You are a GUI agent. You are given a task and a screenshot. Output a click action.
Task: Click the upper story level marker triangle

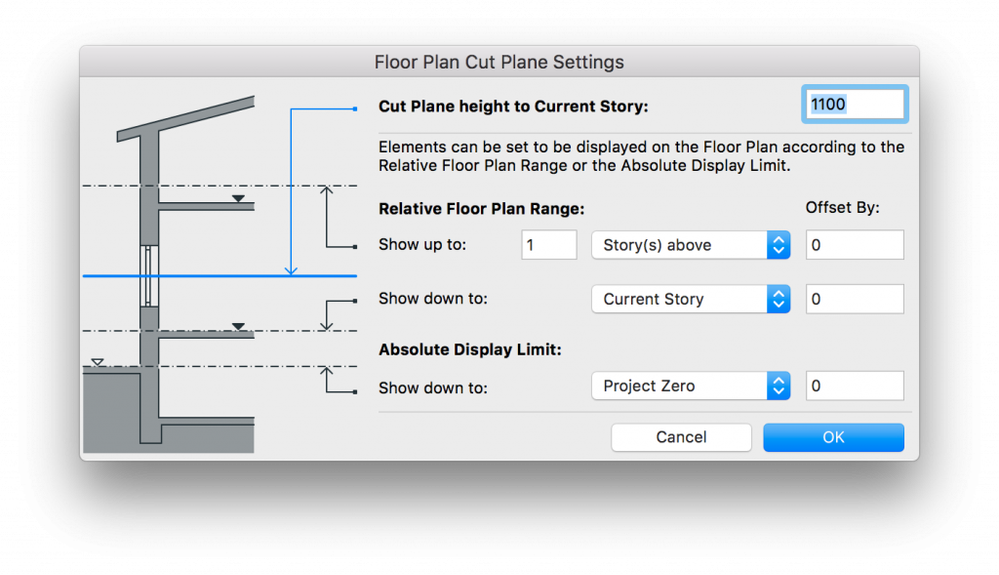tap(238, 199)
